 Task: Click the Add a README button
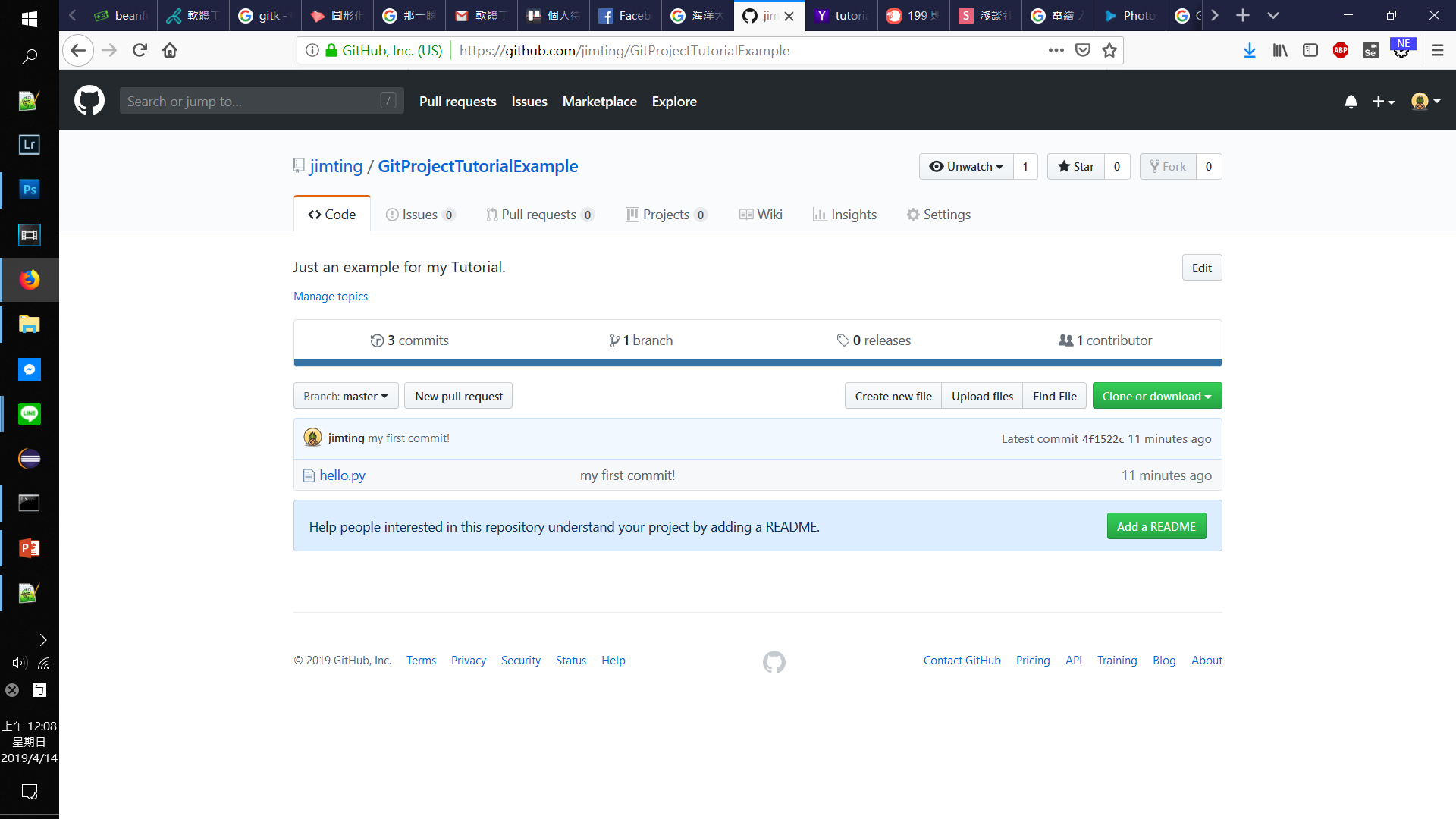pyautogui.click(x=1156, y=527)
